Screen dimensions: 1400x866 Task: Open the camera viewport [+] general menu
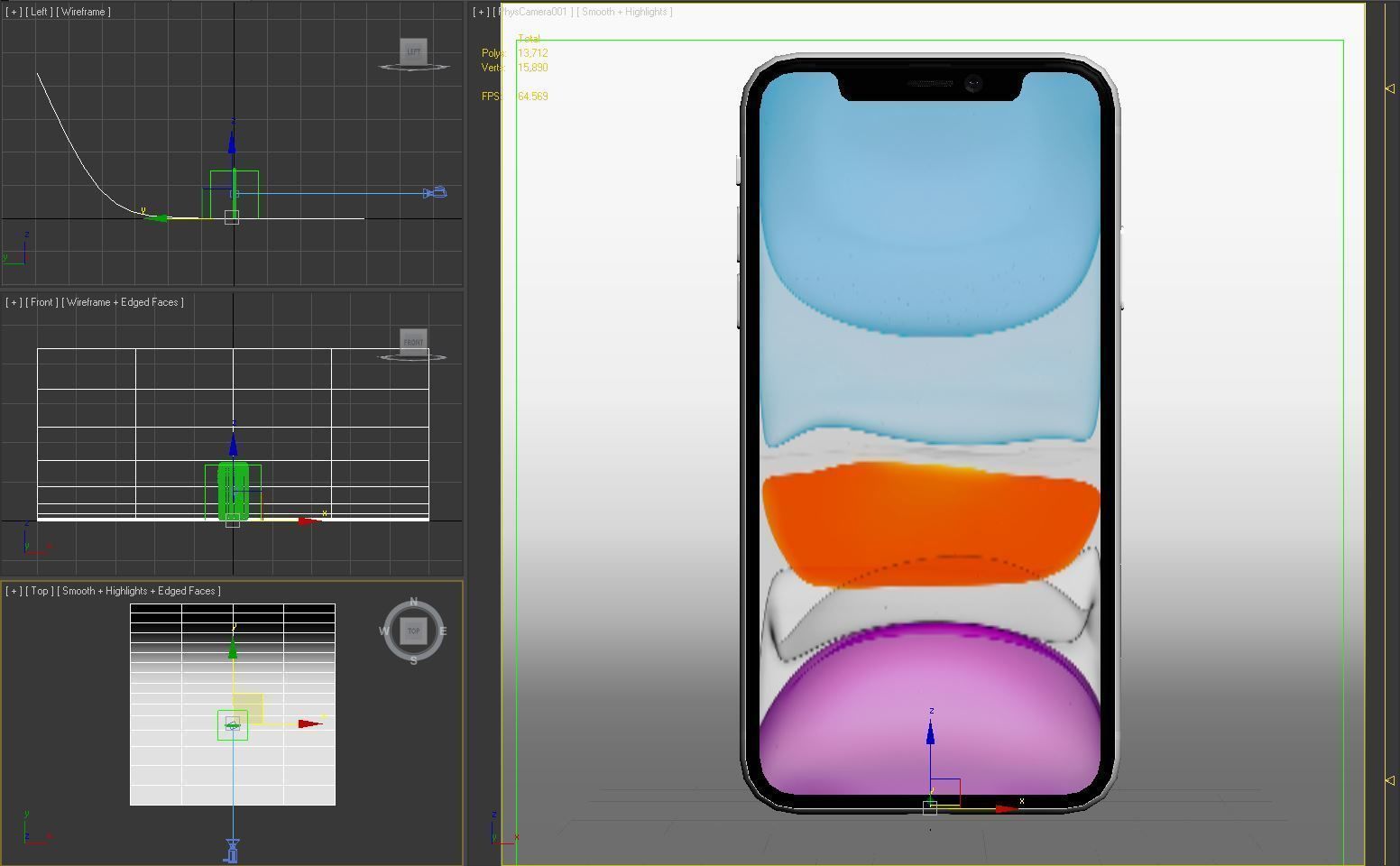(x=482, y=12)
